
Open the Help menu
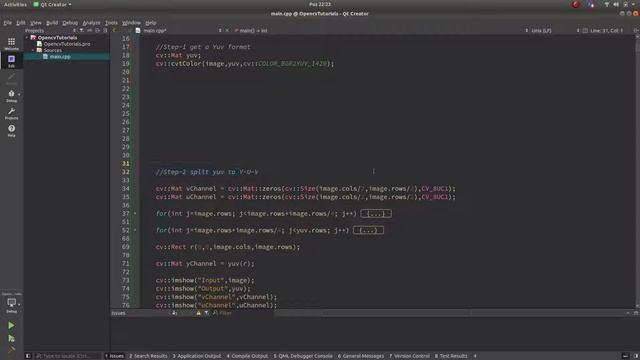pos(151,23)
